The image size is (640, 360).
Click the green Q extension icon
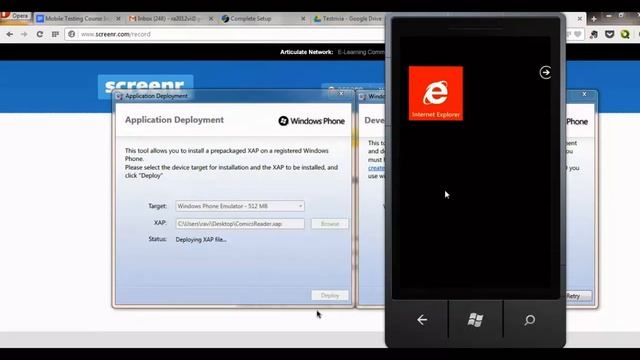(625, 35)
